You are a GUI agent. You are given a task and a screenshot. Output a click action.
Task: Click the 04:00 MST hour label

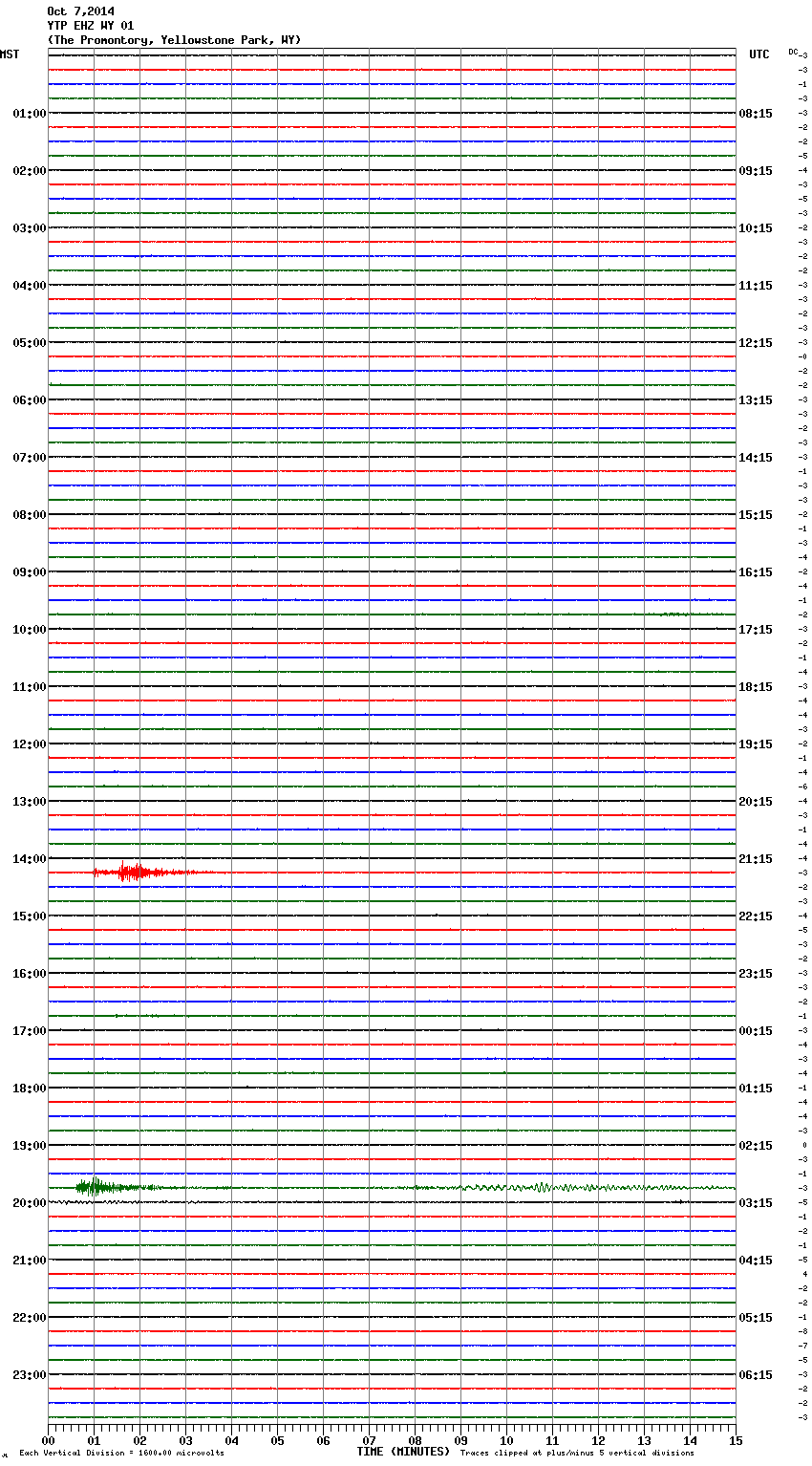(29, 286)
